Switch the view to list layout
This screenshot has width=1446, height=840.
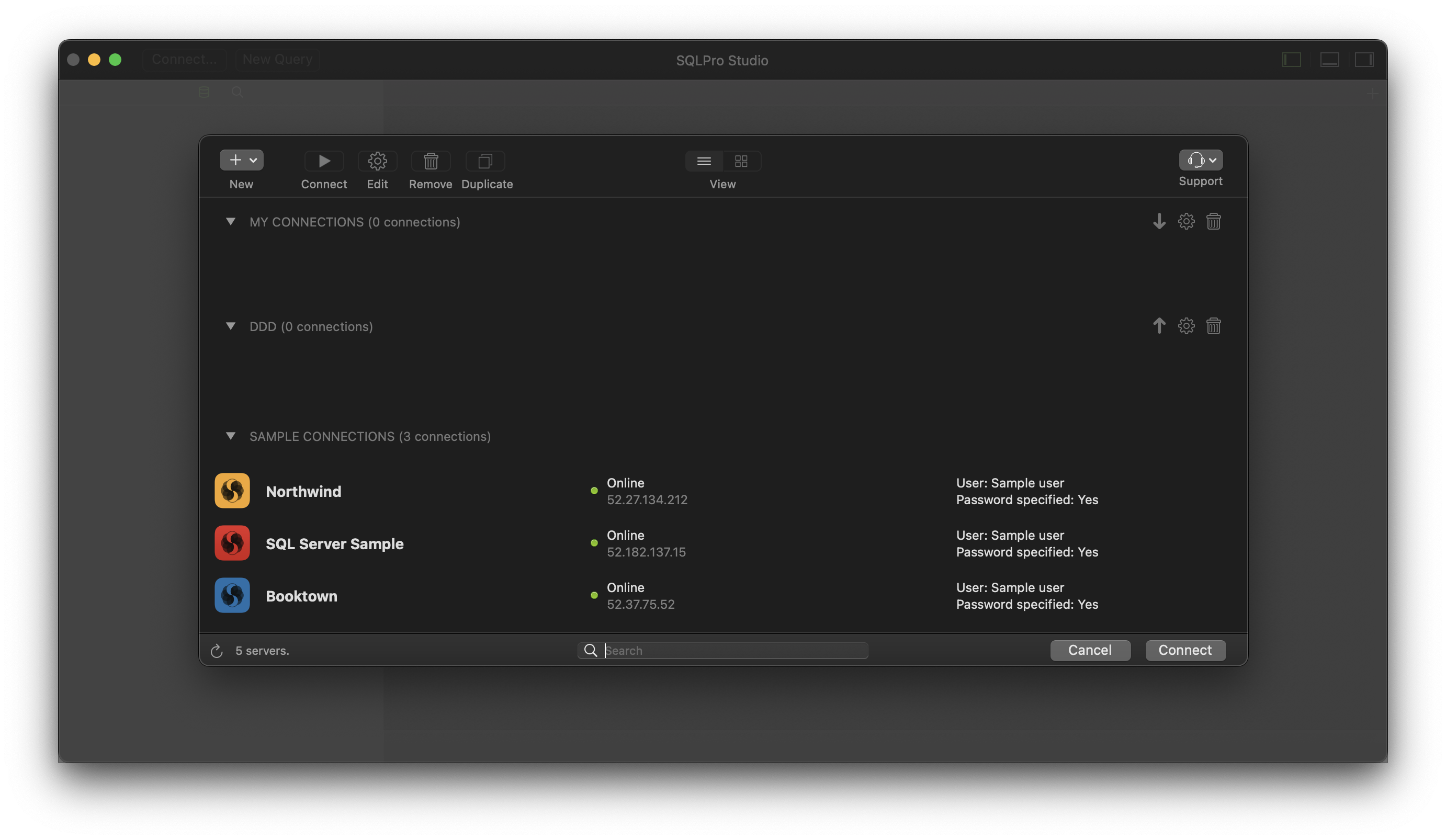(x=704, y=161)
